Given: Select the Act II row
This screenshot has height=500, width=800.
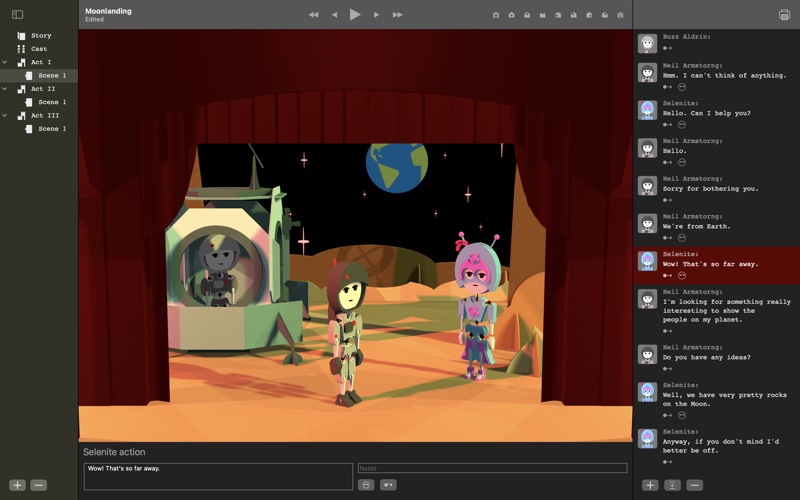Looking at the screenshot, I should [39, 89].
